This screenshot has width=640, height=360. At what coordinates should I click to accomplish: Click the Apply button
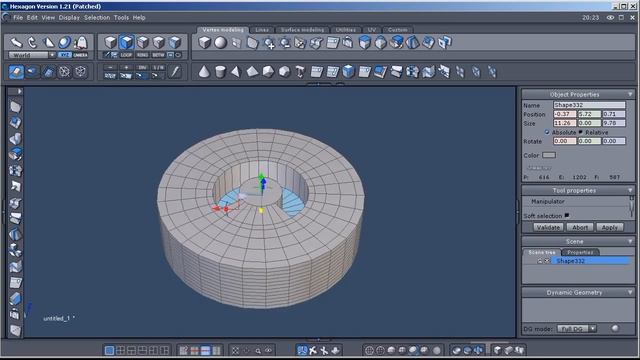tap(609, 227)
